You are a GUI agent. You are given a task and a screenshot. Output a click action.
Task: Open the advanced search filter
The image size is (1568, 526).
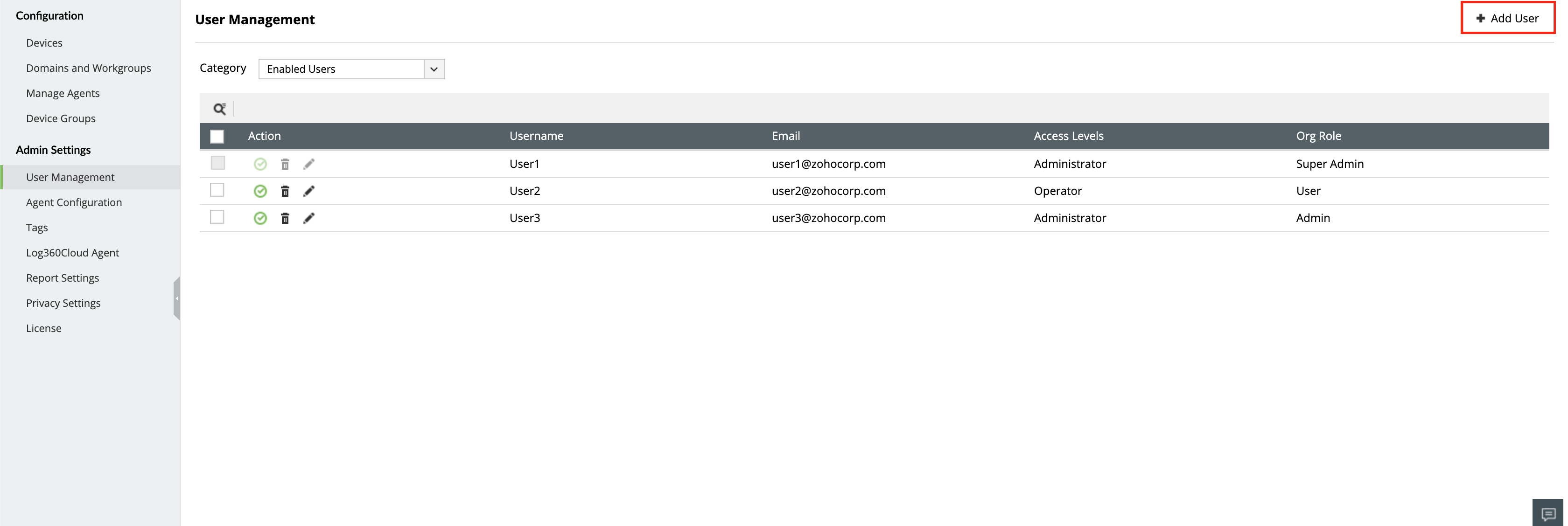220,108
